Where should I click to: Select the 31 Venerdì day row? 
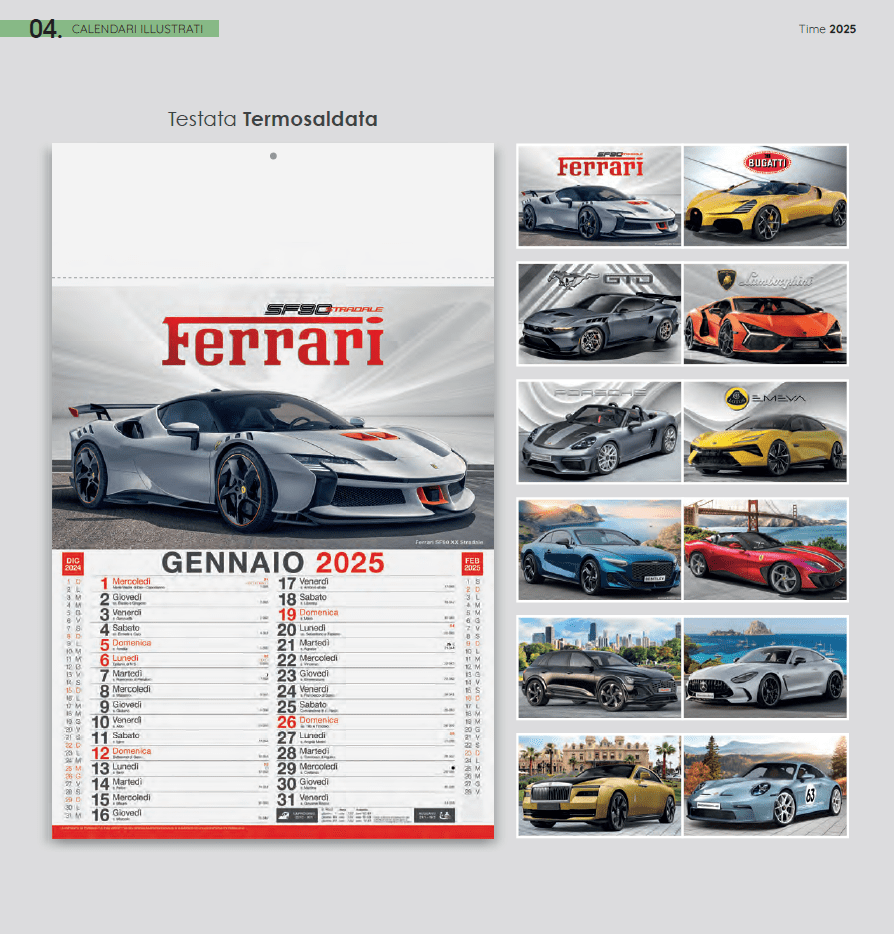366,799
